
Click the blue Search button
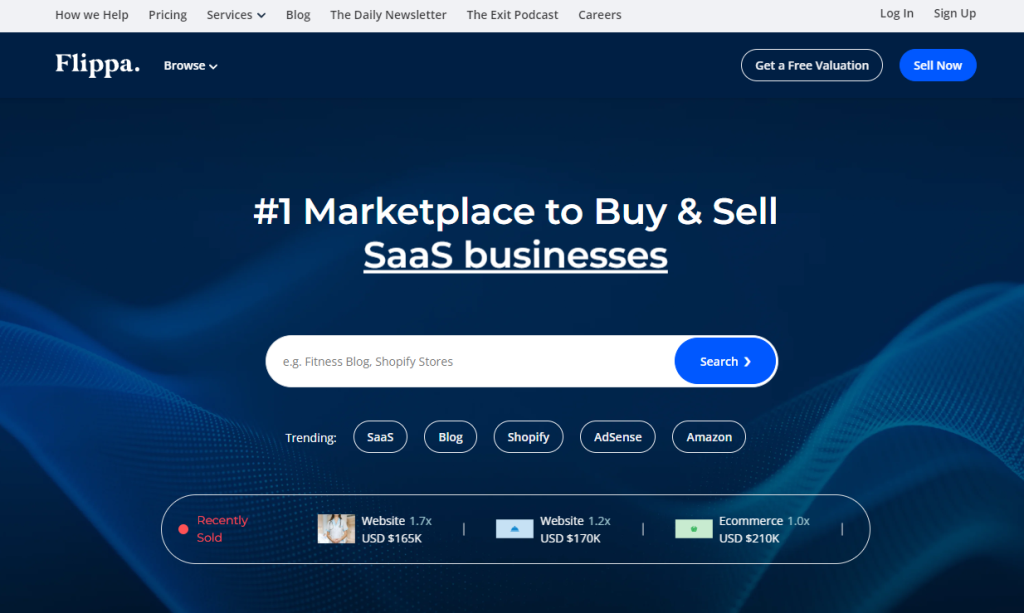tap(725, 362)
